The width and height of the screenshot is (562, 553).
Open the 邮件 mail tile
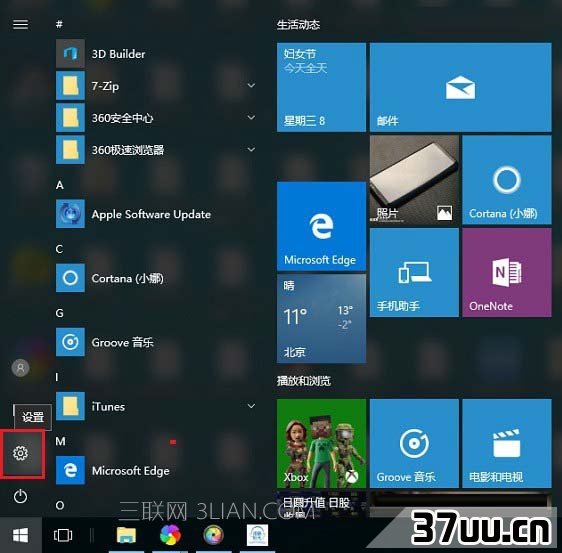[461, 87]
